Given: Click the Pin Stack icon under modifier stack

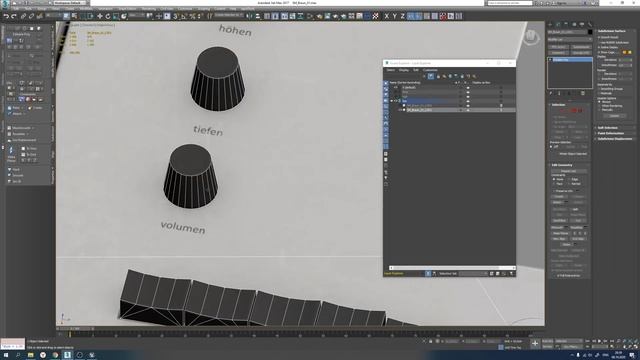Looking at the screenshot, I should tap(551, 93).
